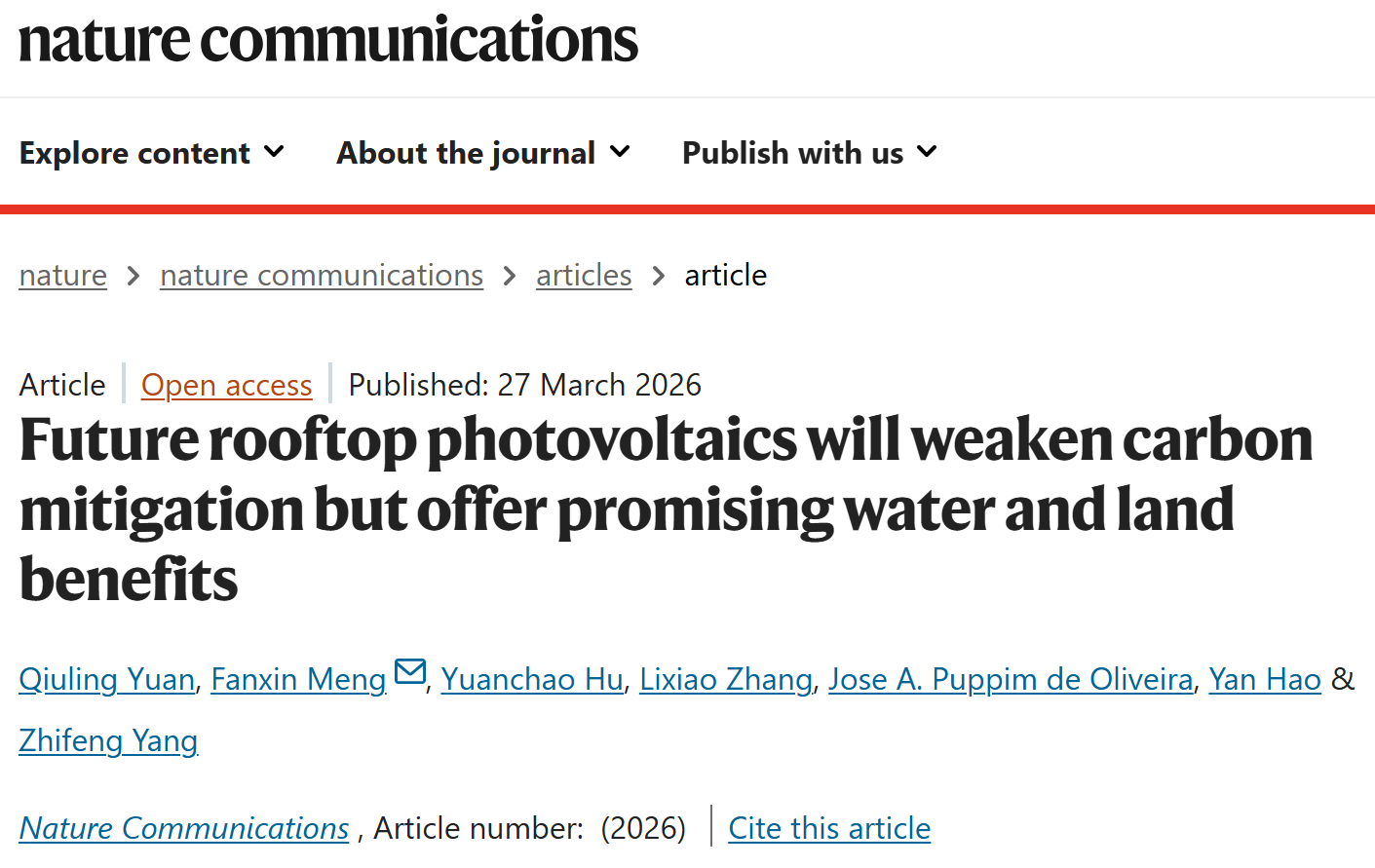
Task: Go to the nature breadcrumb link
Action: [x=63, y=276]
